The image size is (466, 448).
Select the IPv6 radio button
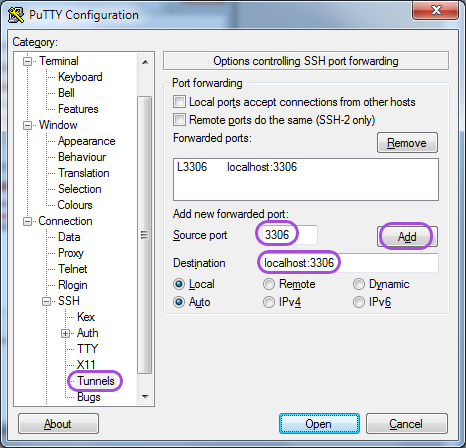[359, 302]
